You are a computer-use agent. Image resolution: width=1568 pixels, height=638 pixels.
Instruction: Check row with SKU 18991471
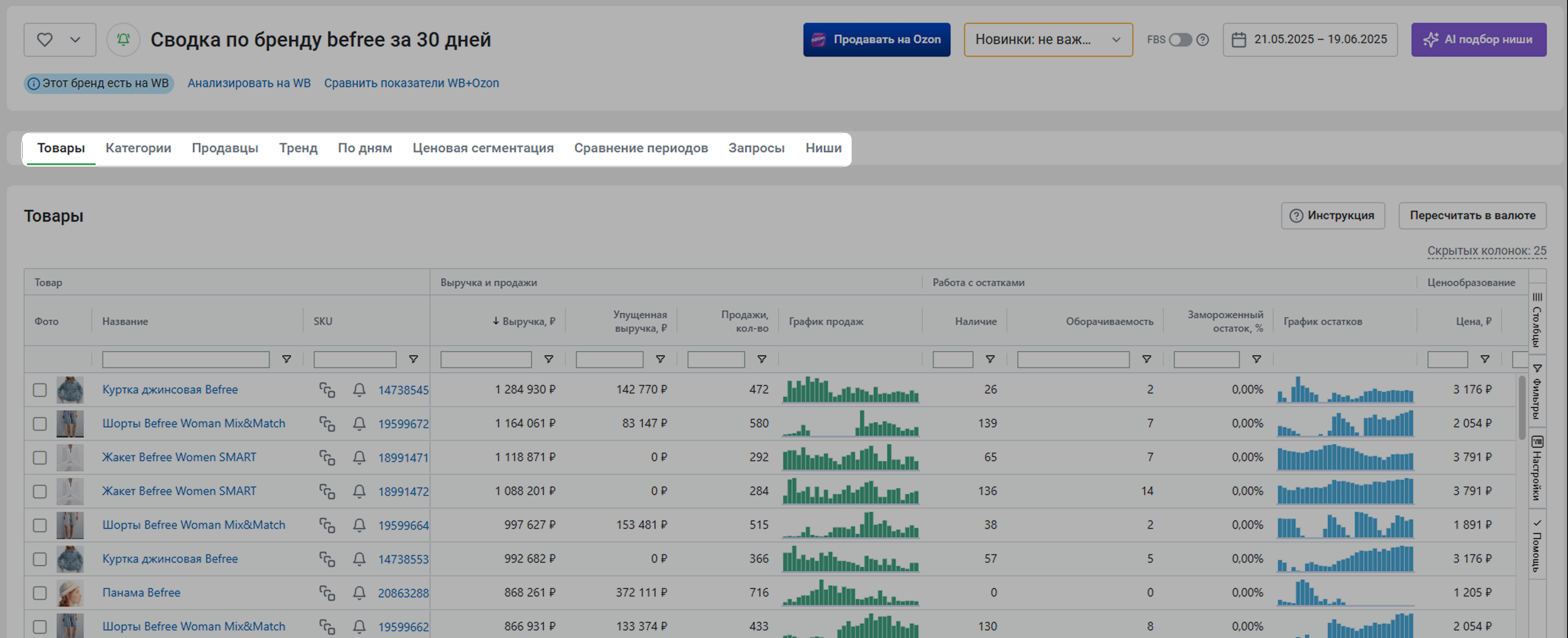pyautogui.click(x=40, y=458)
